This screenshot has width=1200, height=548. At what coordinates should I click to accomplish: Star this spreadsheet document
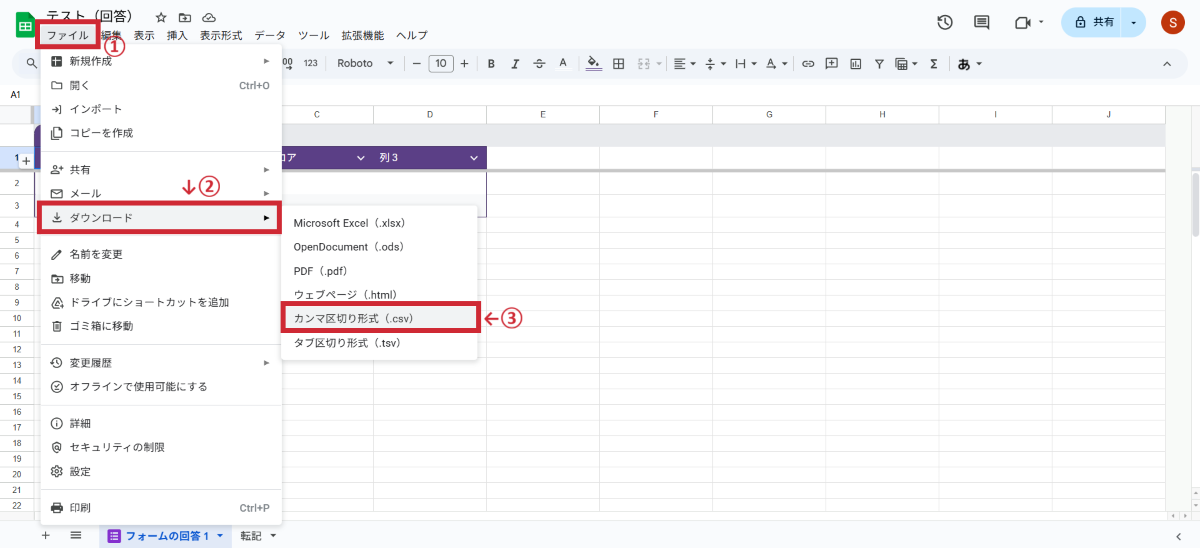(x=161, y=18)
